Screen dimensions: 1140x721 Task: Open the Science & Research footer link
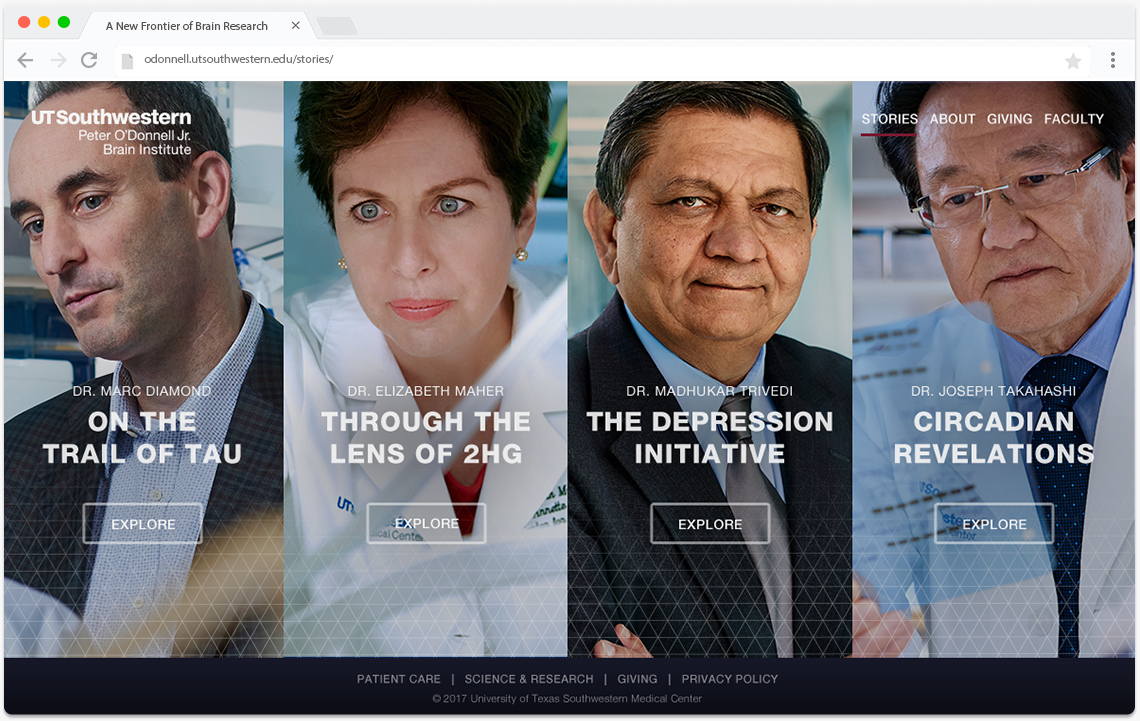[x=529, y=679]
